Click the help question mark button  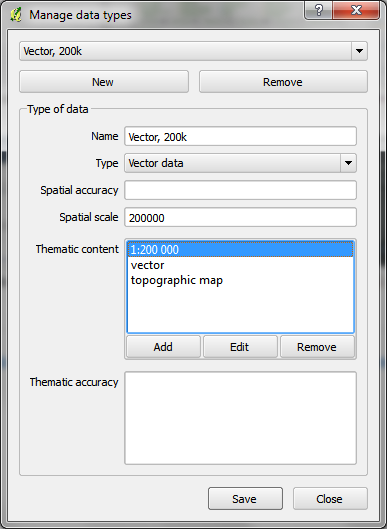coord(318,10)
